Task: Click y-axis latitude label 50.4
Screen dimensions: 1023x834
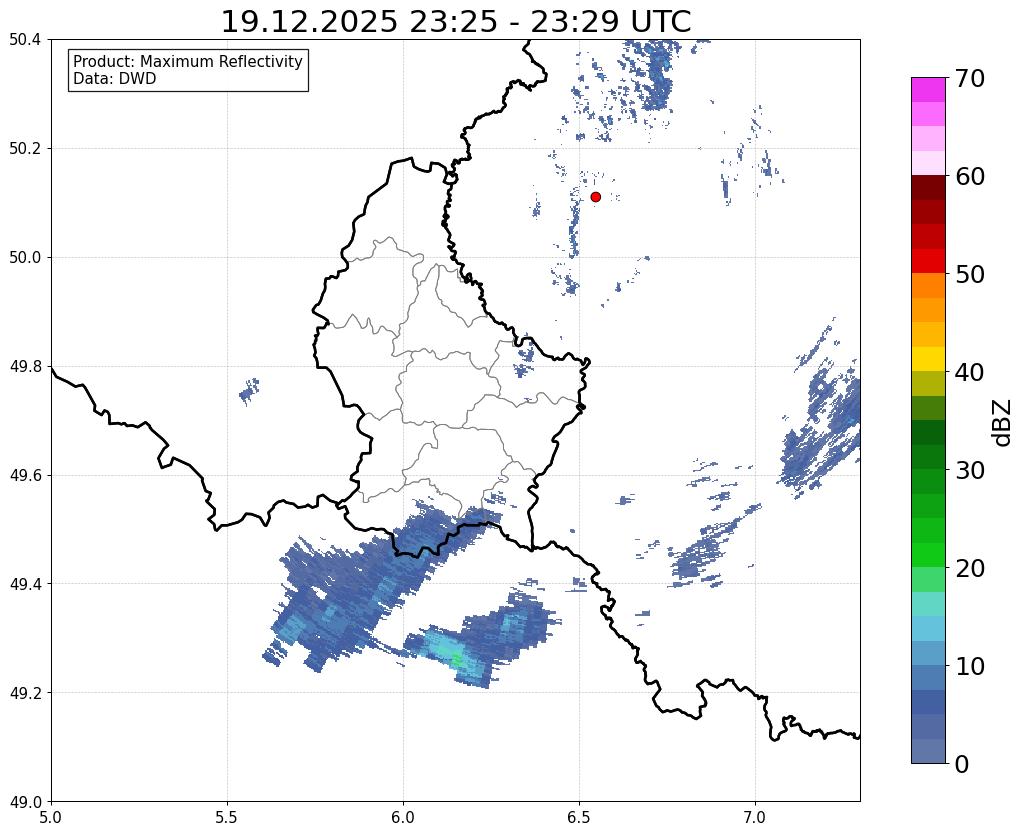Action: [x=25, y=40]
